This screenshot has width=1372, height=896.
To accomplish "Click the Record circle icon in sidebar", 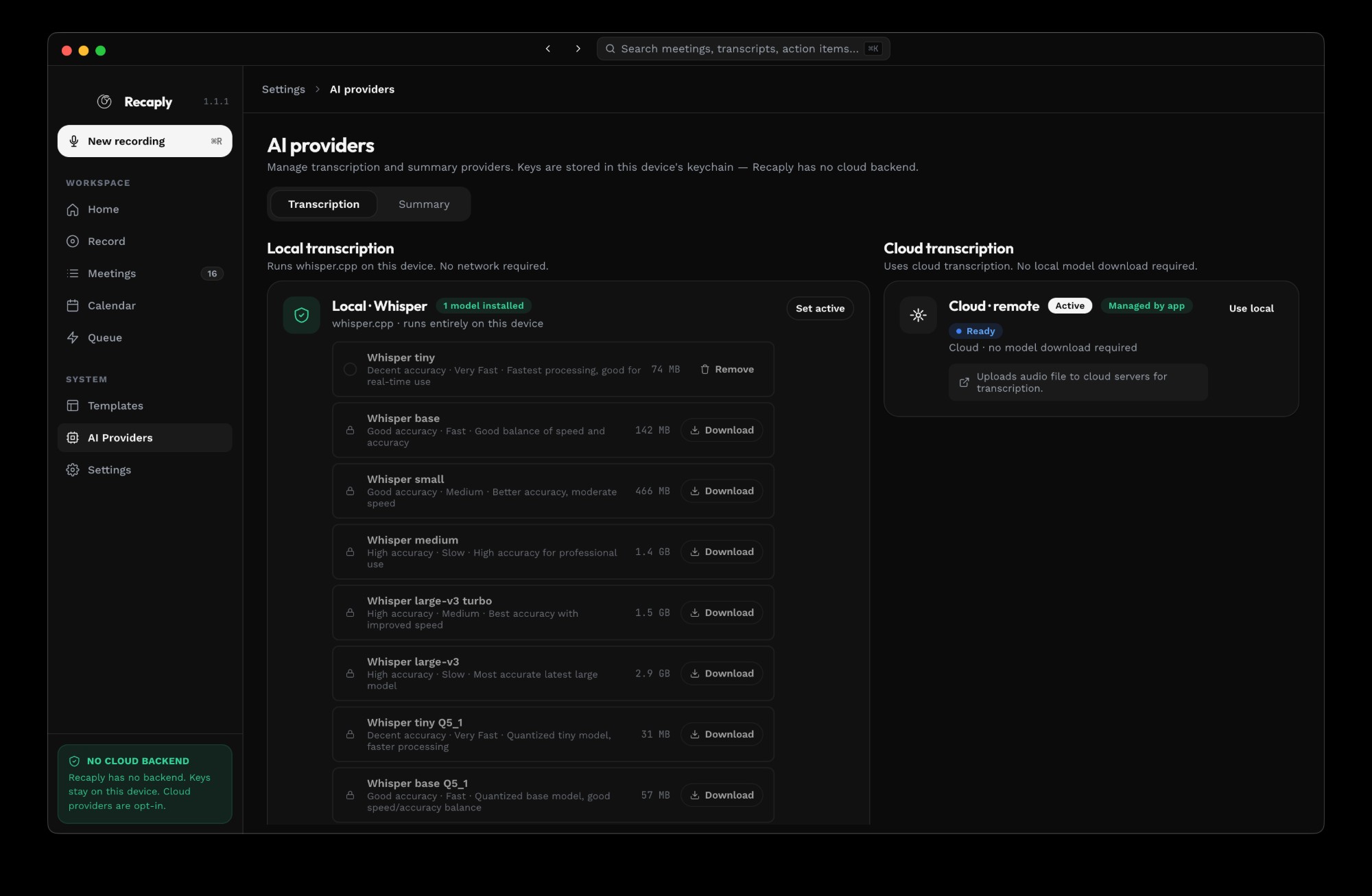I will [73, 241].
